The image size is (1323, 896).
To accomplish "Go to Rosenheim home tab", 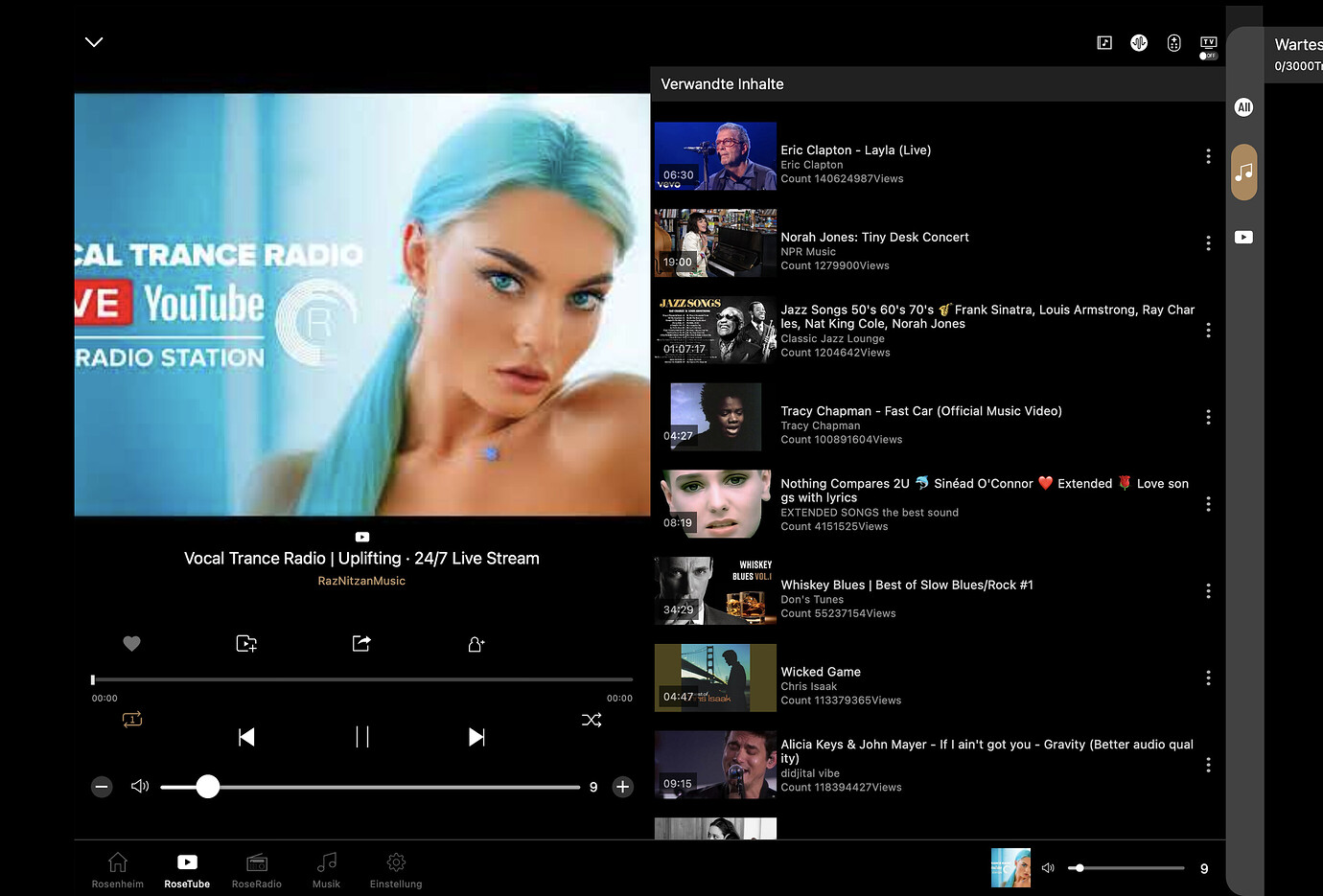I will point(118,870).
